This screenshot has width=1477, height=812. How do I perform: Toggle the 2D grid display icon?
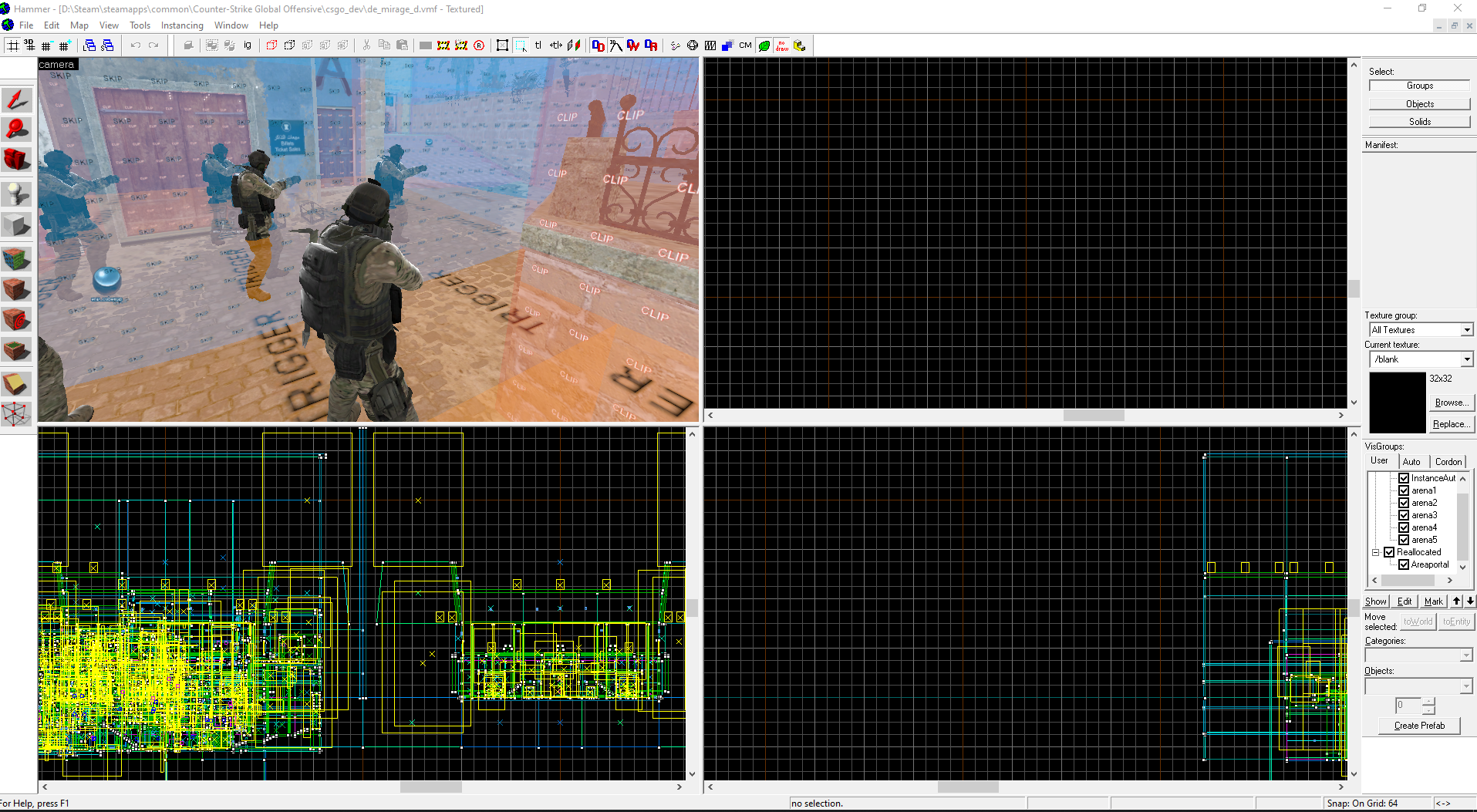click(x=13, y=45)
